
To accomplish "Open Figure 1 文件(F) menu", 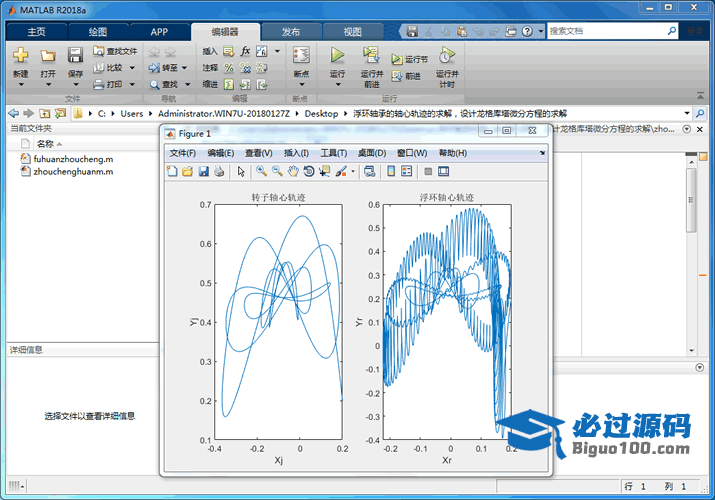I will [183, 153].
